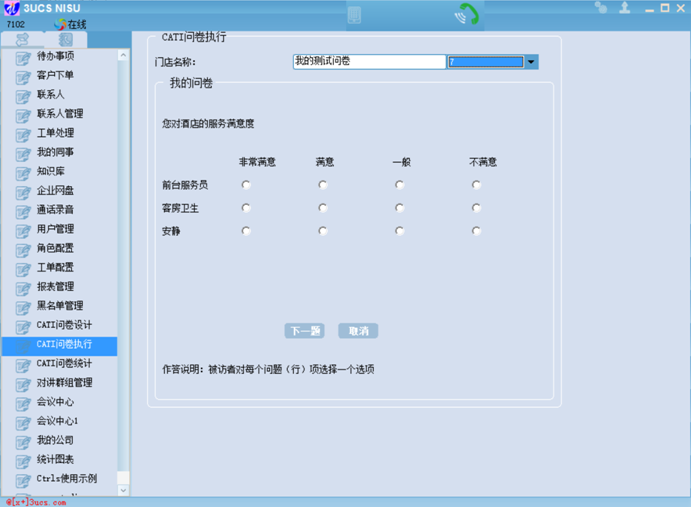Click the sidebar scrollbar up arrow
The width and height of the screenshot is (691, 507).
coord(123,55)
